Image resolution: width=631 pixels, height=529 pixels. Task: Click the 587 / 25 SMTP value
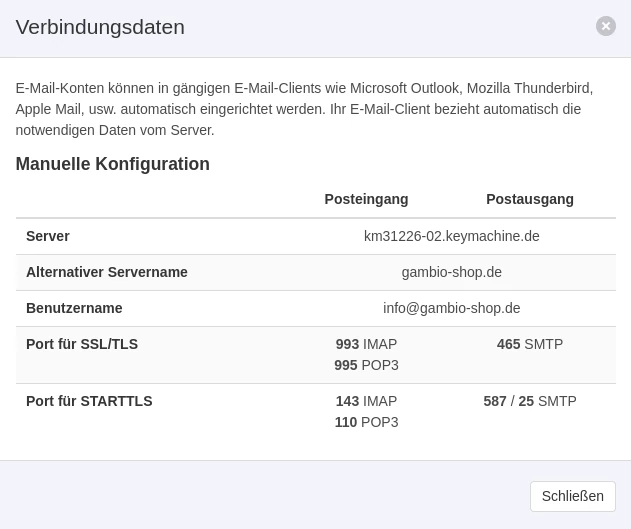coord(530,401)
